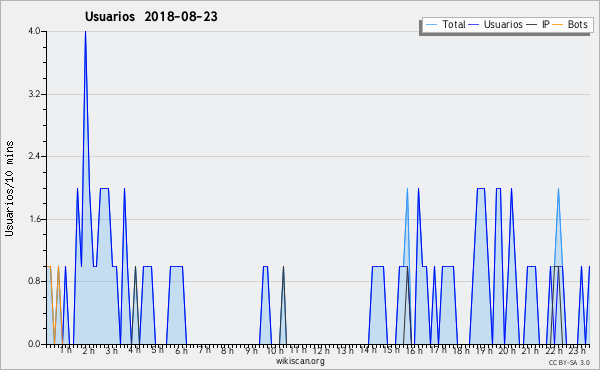Click the '16 h' x-axis label

tap(414, 350)
